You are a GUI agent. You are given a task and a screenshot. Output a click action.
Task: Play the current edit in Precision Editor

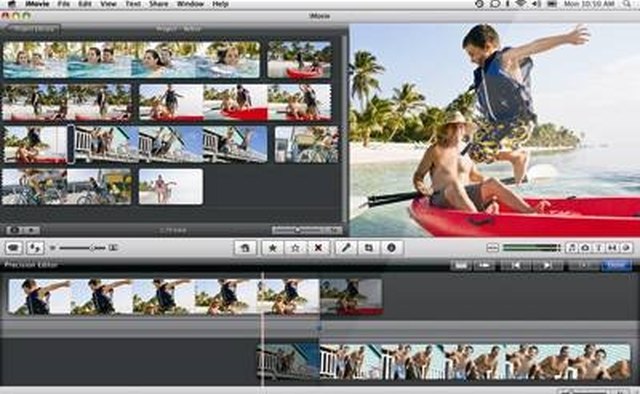(x=584, y=265)
